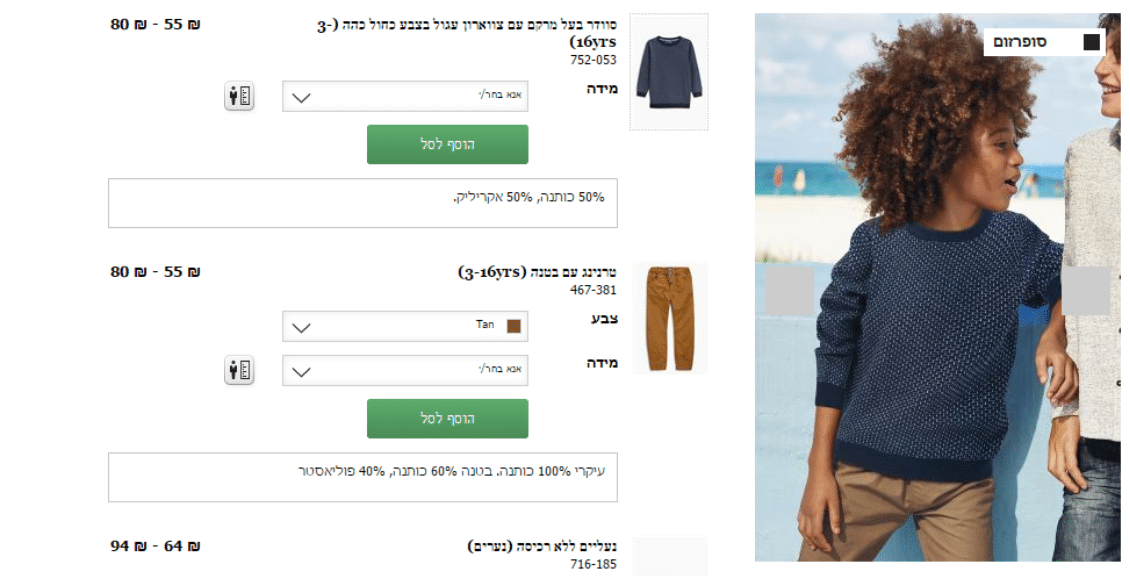Click the 50% כותנה composition text box
The image size is (1130, 576).
[362, 203]
